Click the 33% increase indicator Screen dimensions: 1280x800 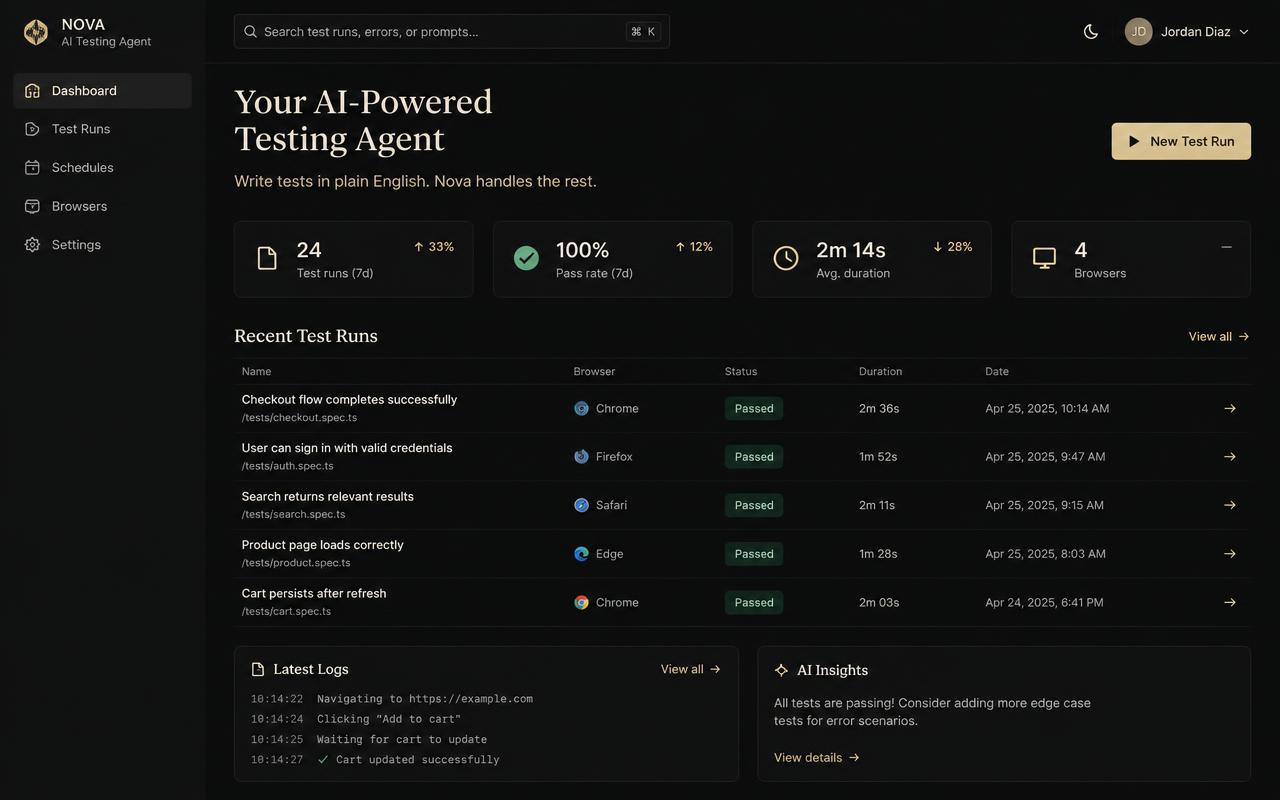tap(434, 247)
